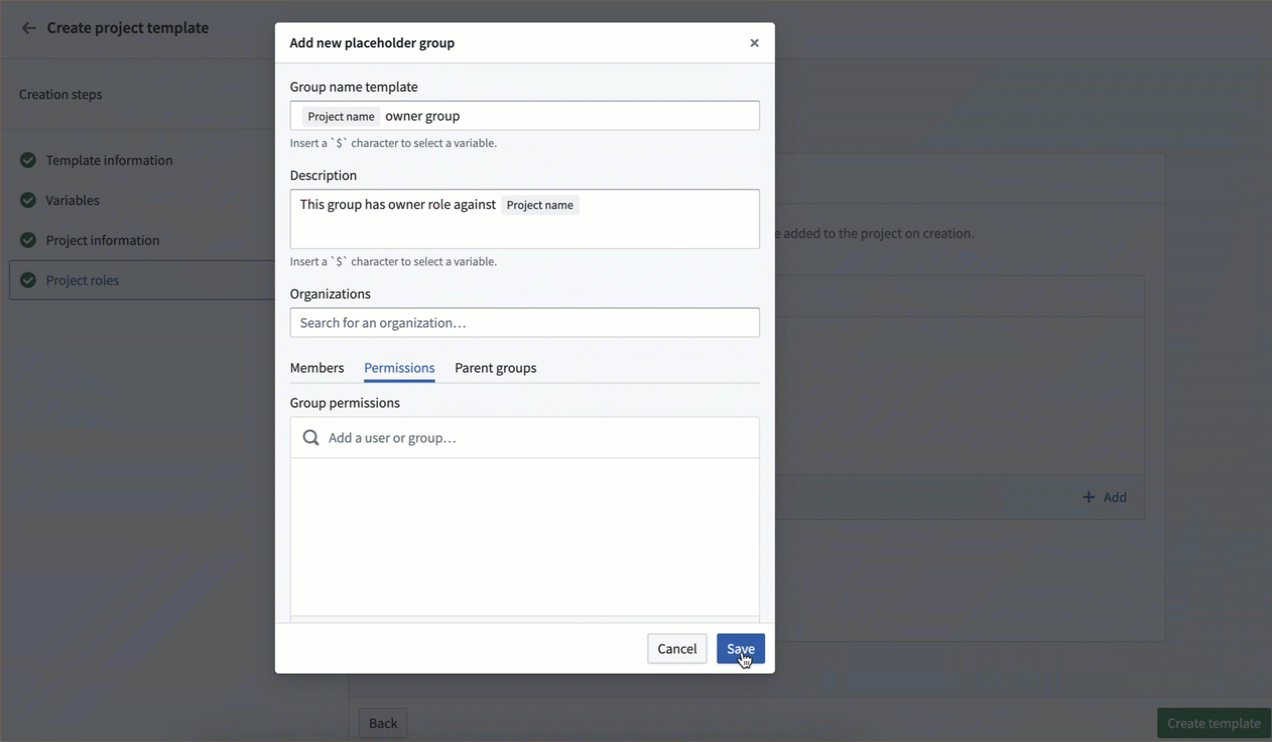Click the Organizations label
1272x742 pixels.
tap(330, 294)
